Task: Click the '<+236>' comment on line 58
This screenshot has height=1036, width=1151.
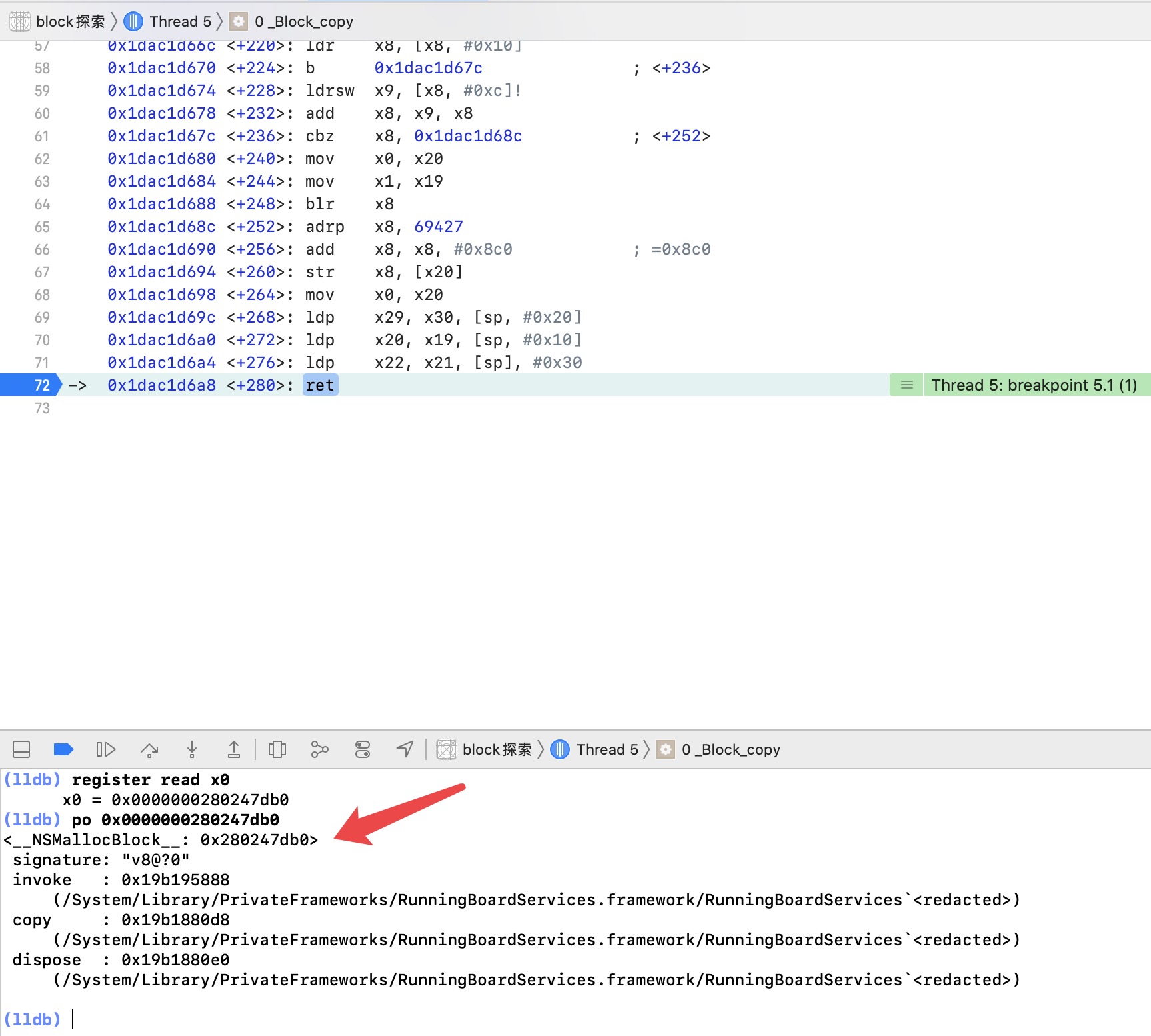Action: click(x=682, y=68)
